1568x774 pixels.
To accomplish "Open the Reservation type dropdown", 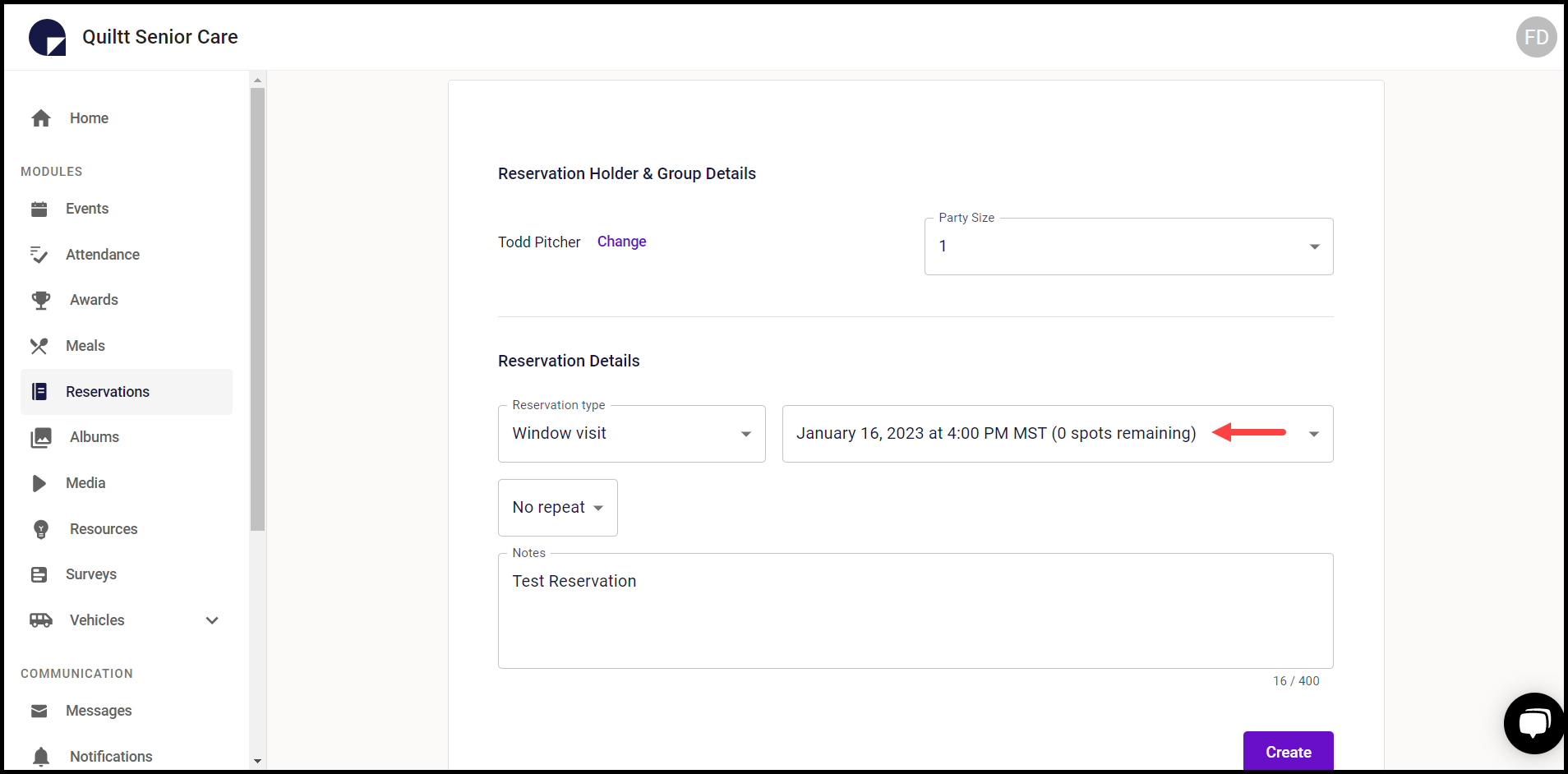I will pos(631,434).
